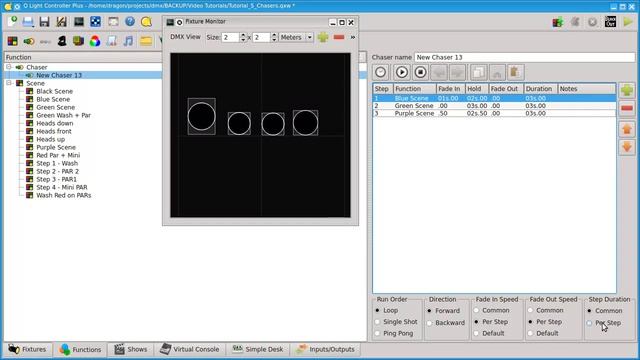Screen dimensions: 640x360
Task: Increase first Size spinner value
Action: pyautogui.click(x=243, y=35)
